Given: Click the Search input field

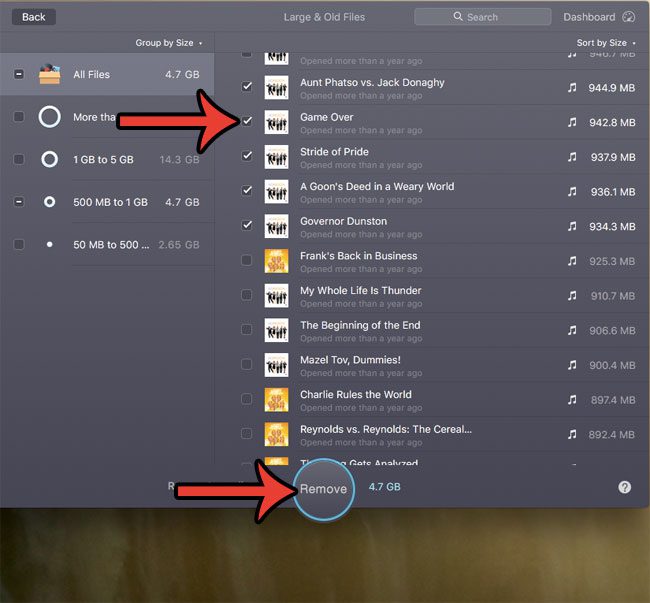Looking at the screenshot, I should tap(482, 17).
